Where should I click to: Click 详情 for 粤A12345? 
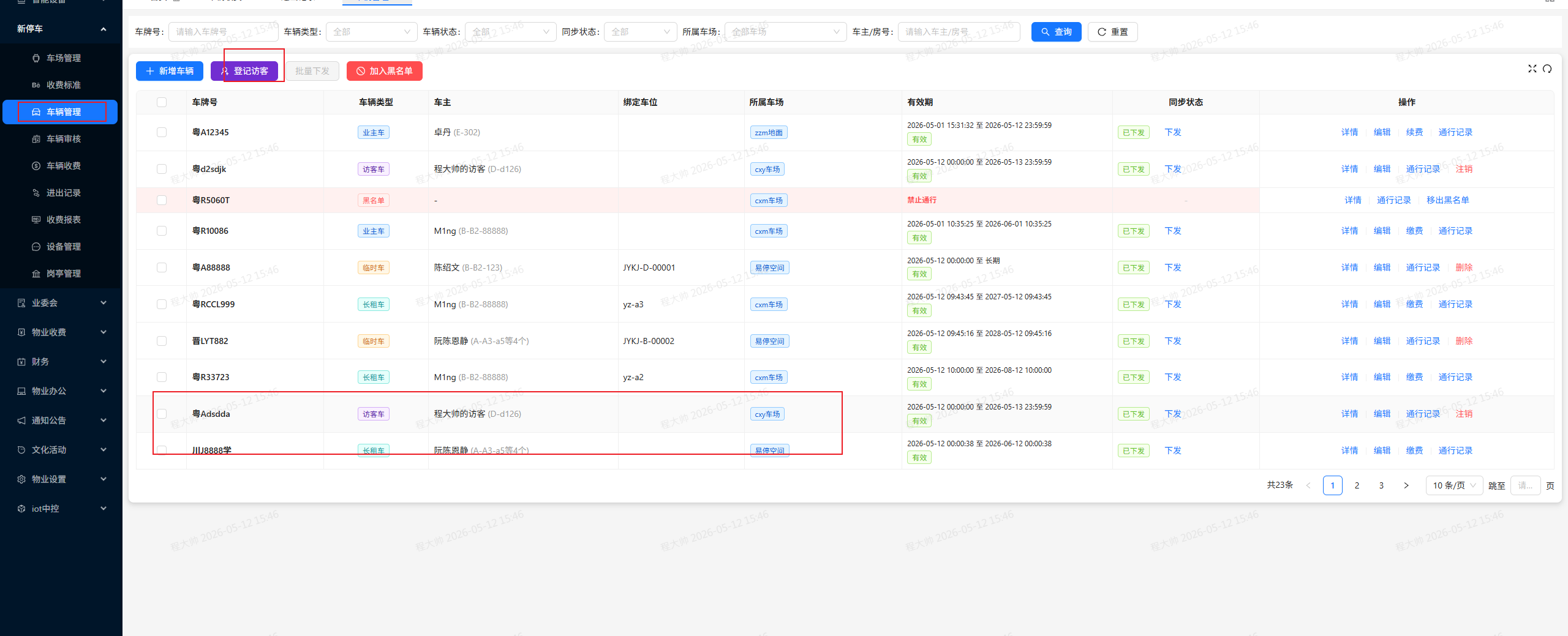coord(1349,132)
